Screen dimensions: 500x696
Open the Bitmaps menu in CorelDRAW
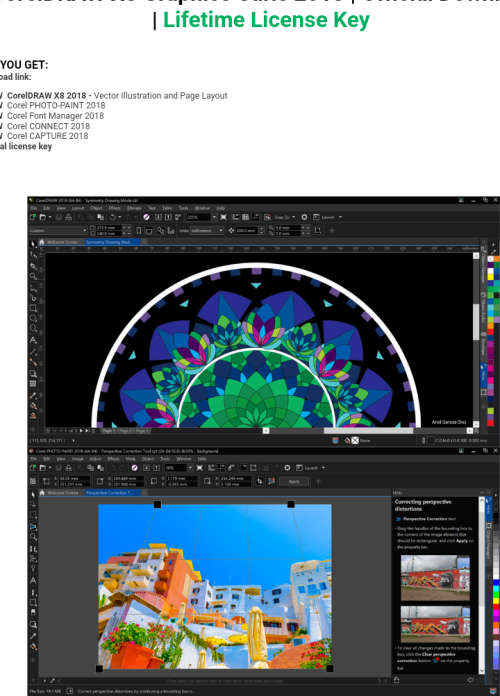pos(134,208)
